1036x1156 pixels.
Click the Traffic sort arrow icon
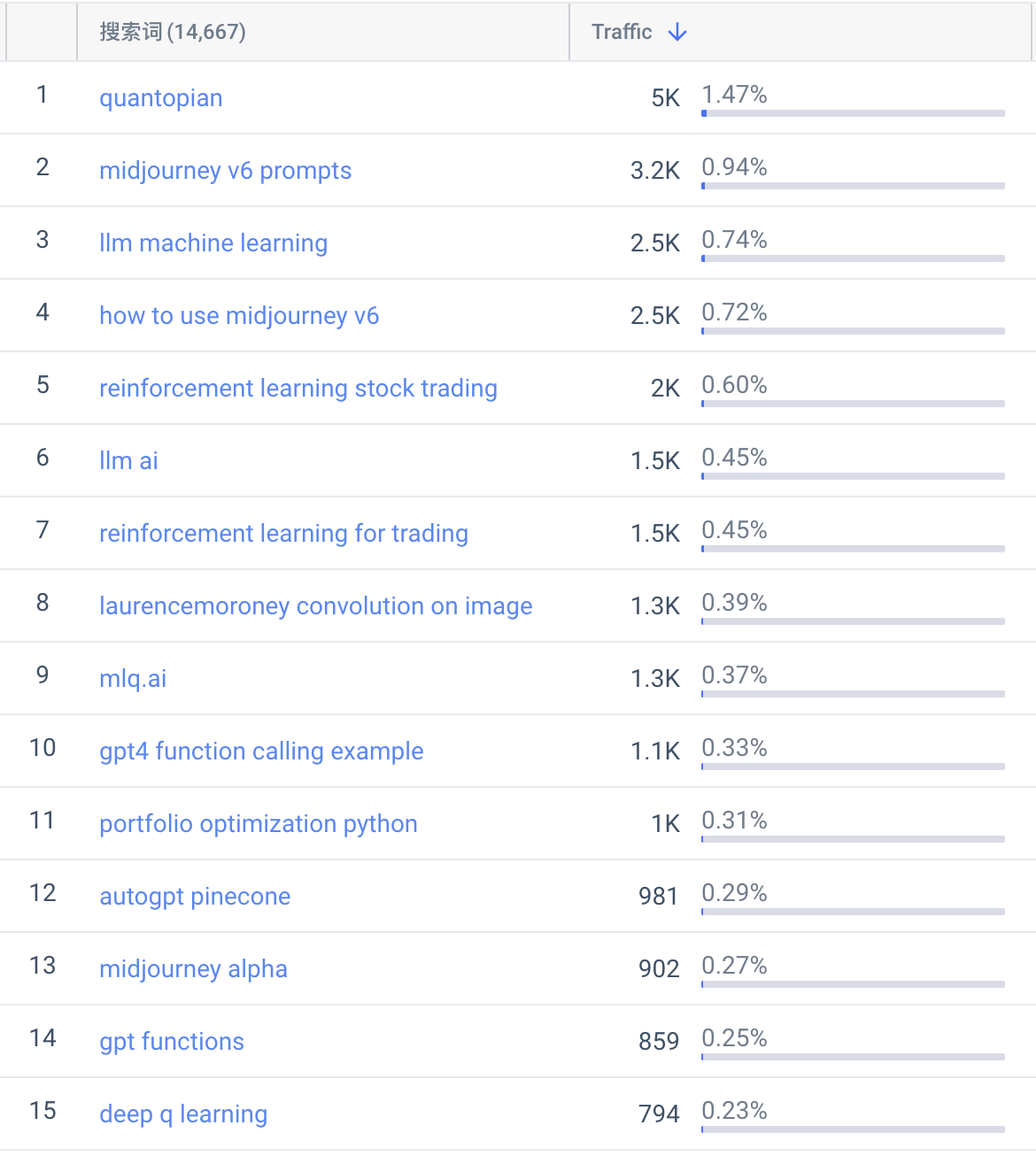tap(677, 32)
